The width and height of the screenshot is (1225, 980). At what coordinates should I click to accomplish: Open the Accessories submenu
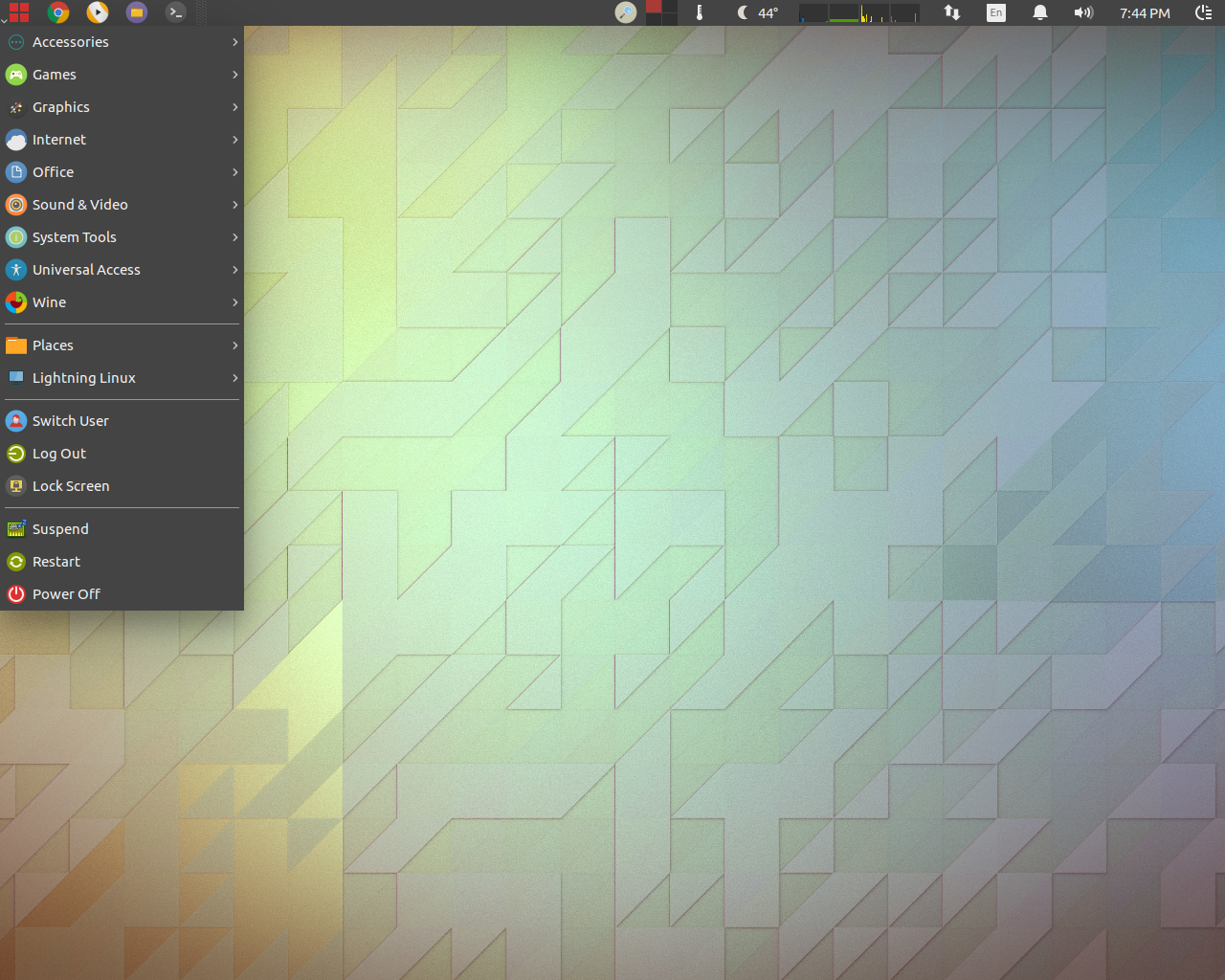coord(122,42)
